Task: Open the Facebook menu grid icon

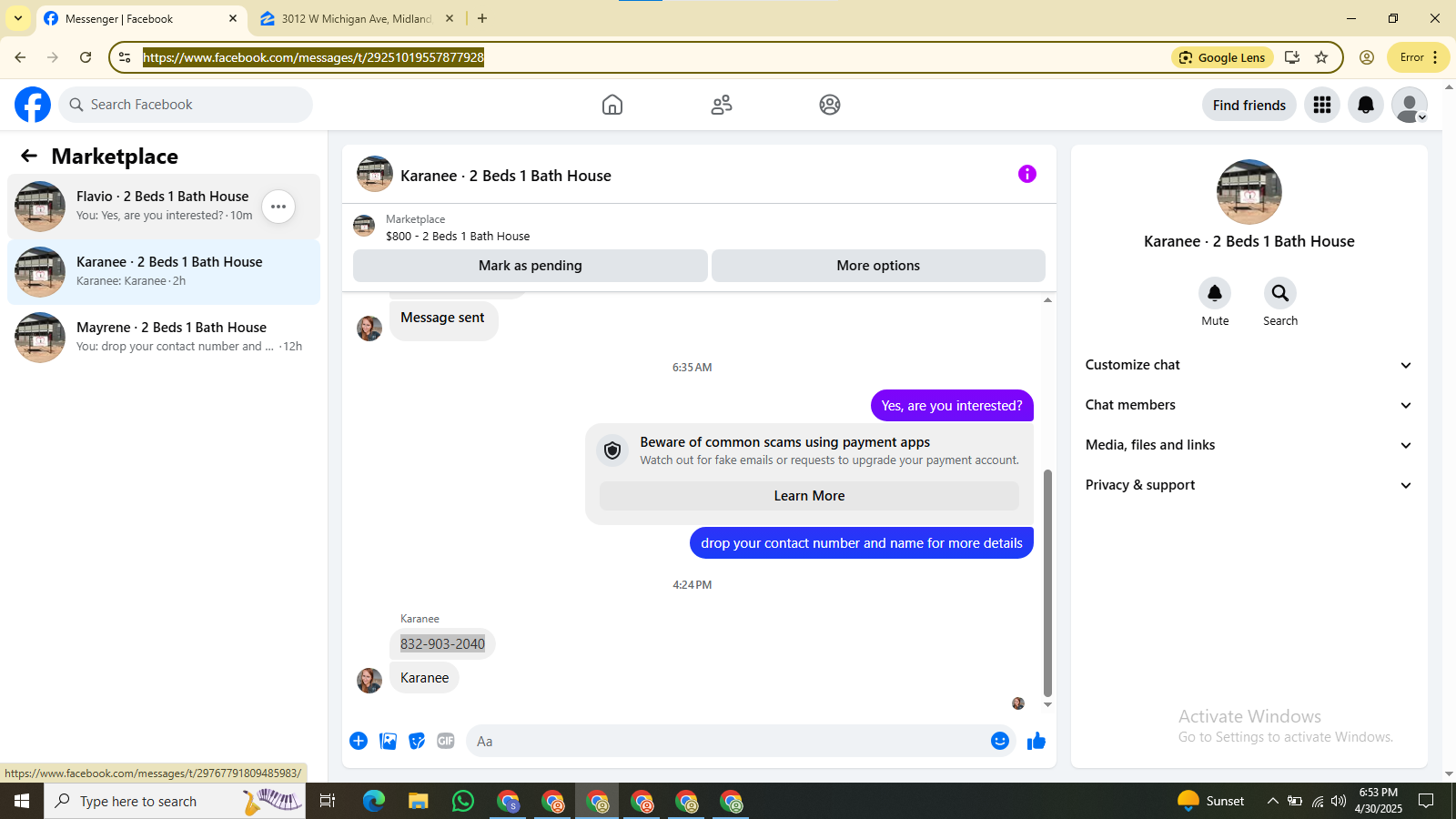Action: tap(1322, 105)
